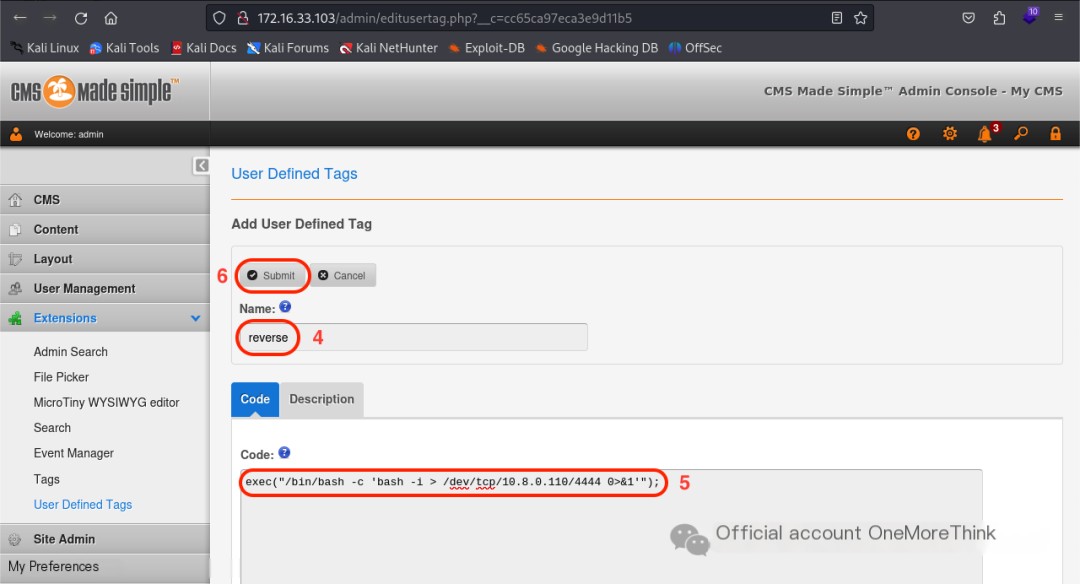Collapse Extensions using its chevron
The height and width of the screenshot is (584, 1080).
coord(196,318)
